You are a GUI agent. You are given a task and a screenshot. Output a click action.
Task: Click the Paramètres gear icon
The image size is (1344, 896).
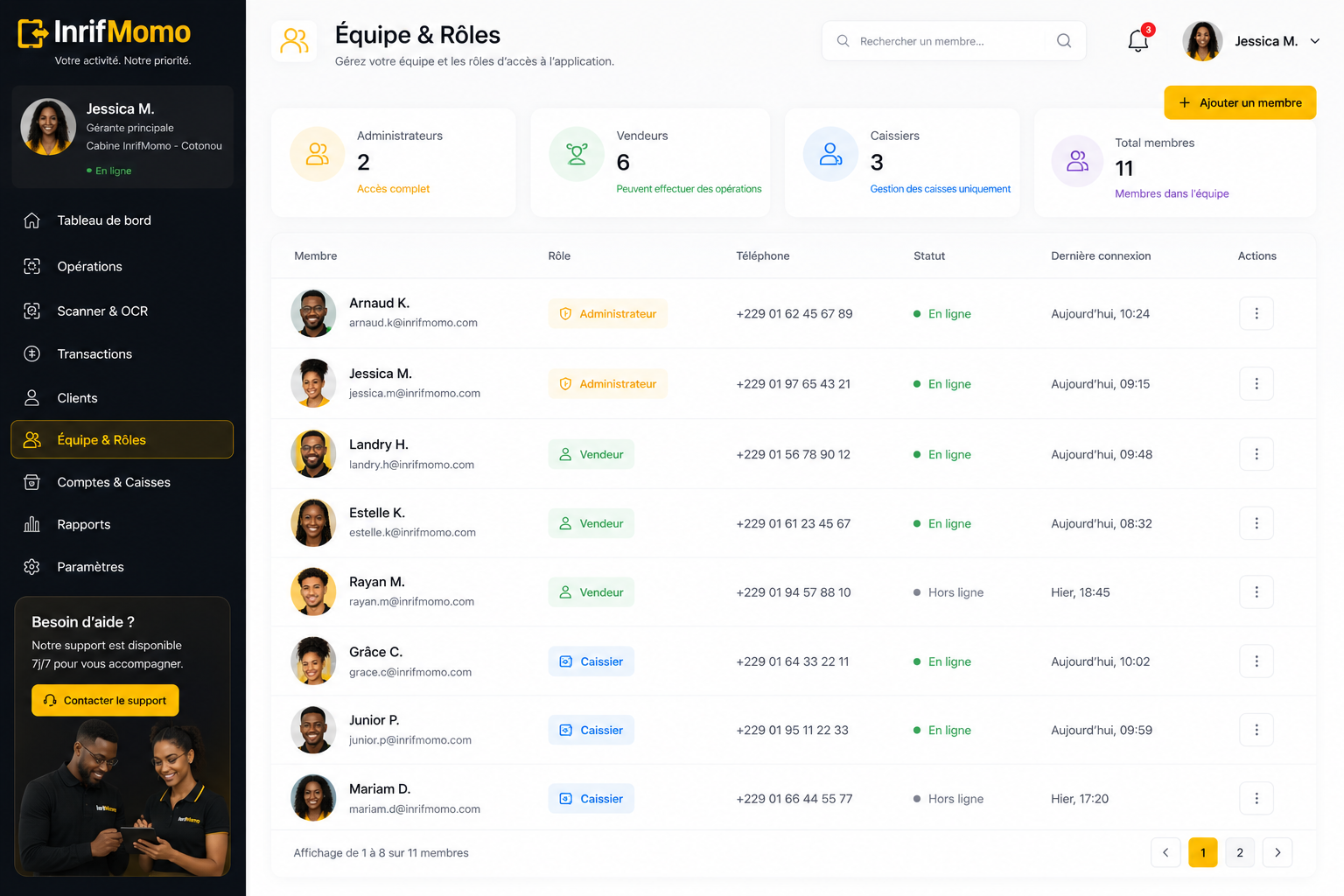pos(31,567)
